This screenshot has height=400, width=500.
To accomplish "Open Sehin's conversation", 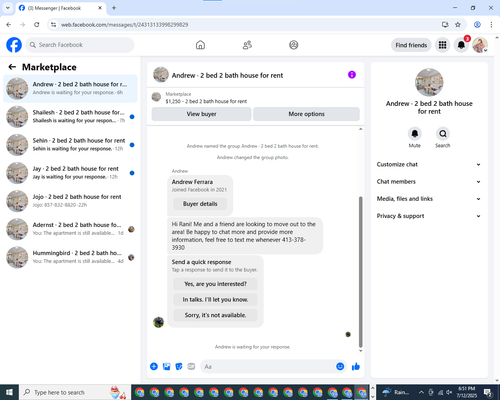I will (x=70, y=145).
